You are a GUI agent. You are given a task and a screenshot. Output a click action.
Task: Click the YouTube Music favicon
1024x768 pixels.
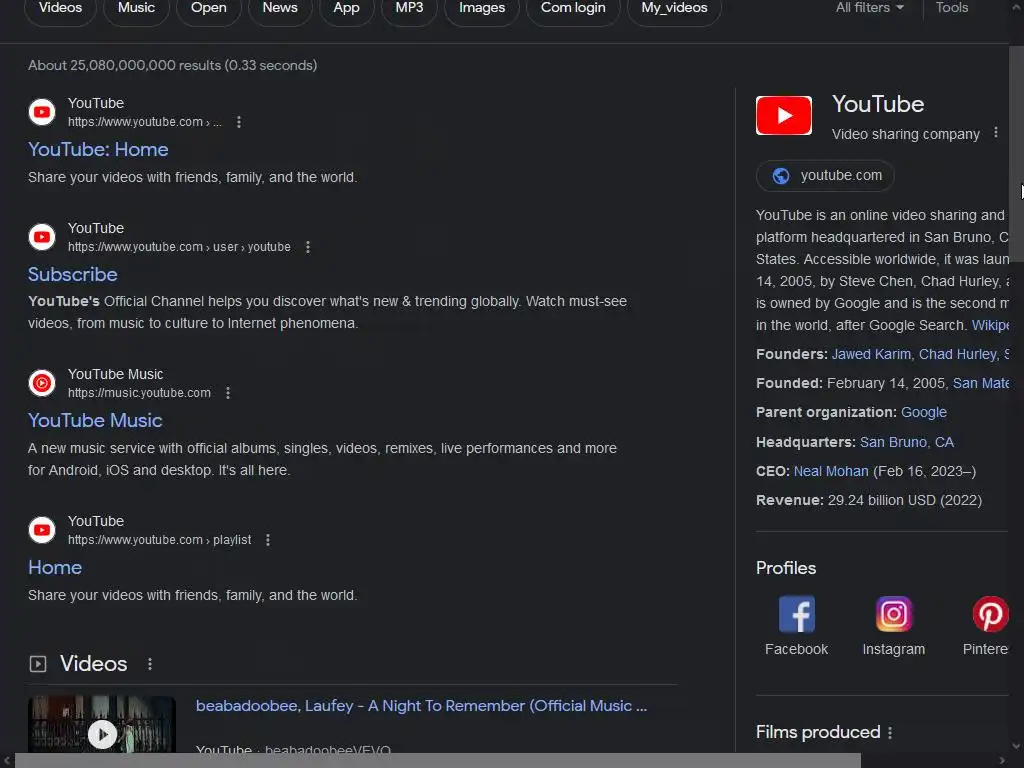click(42, 383)
